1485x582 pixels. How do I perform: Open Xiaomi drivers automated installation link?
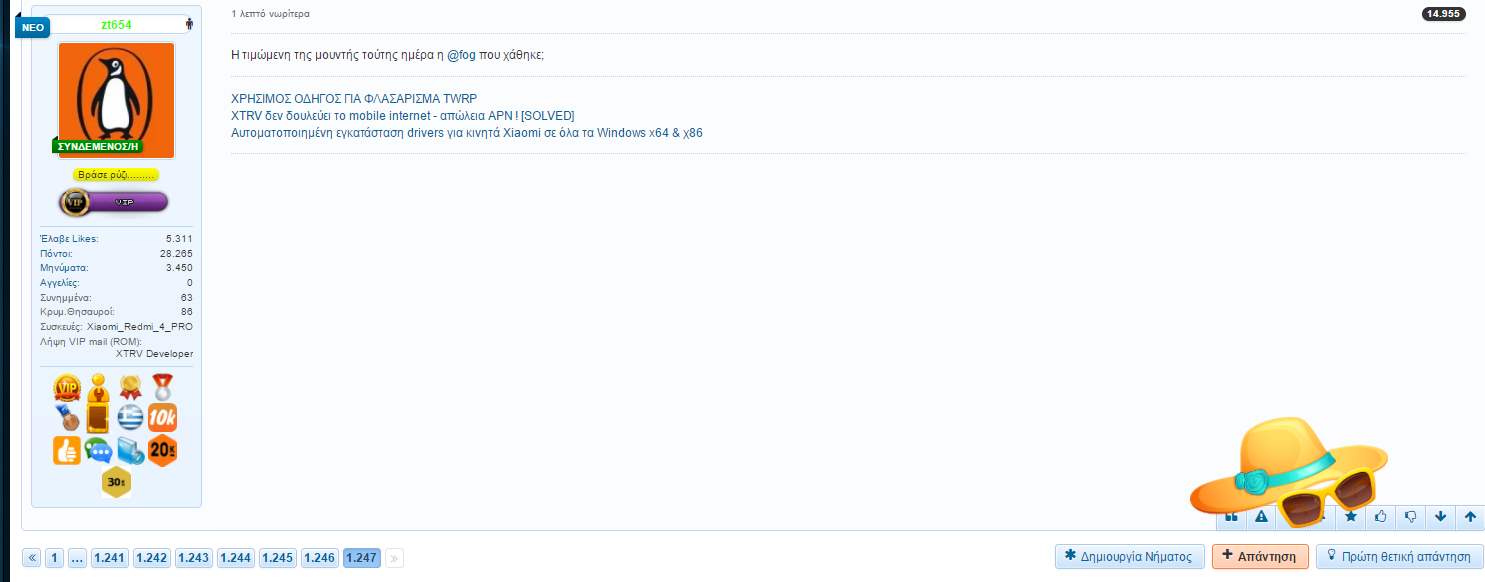pos(467,133)
